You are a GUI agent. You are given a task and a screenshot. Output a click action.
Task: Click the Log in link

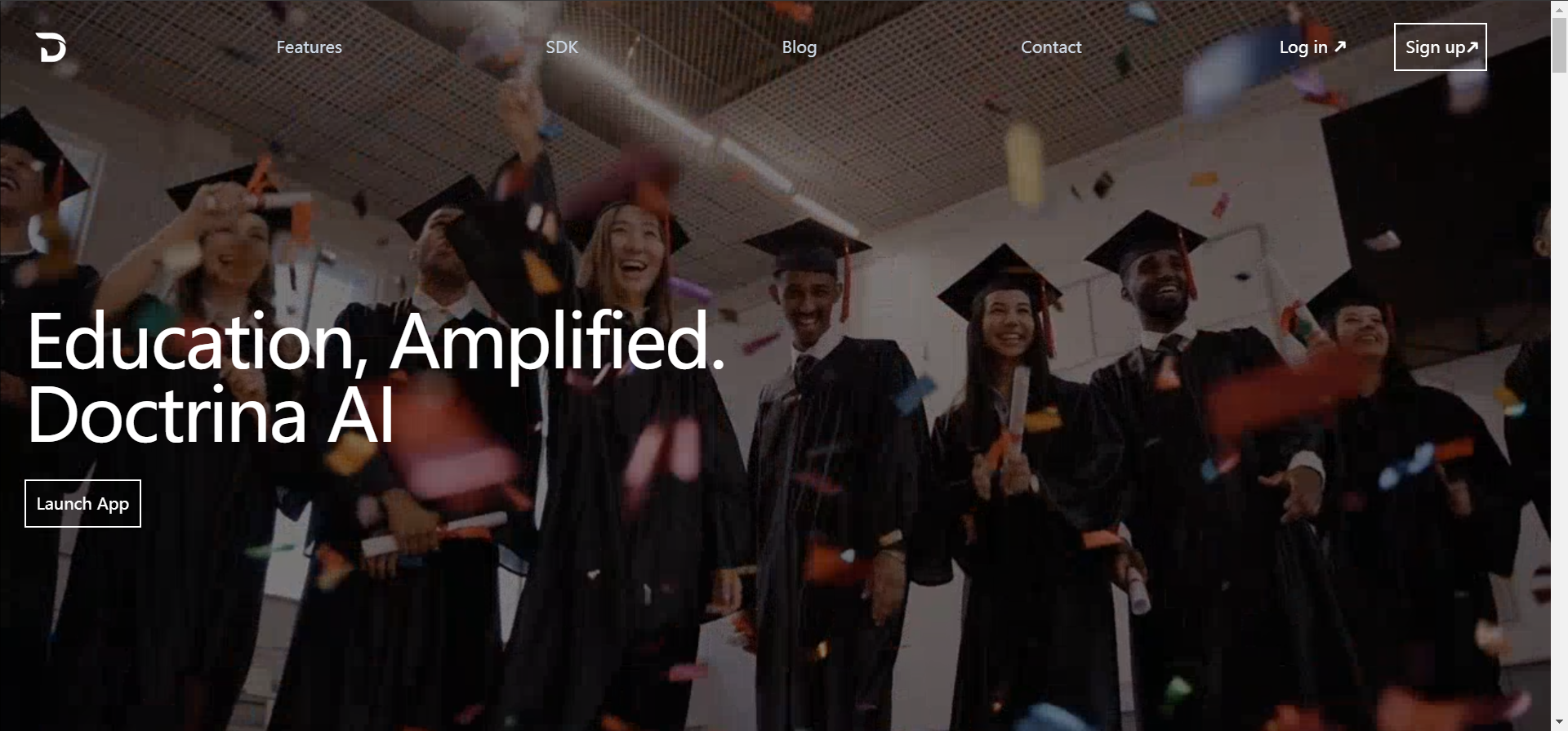(1303, 47)
